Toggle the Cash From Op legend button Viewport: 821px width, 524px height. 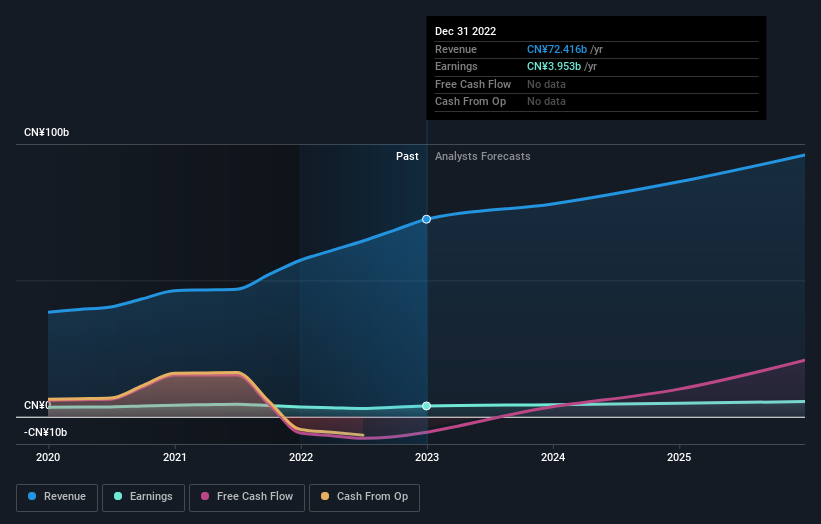364,497
